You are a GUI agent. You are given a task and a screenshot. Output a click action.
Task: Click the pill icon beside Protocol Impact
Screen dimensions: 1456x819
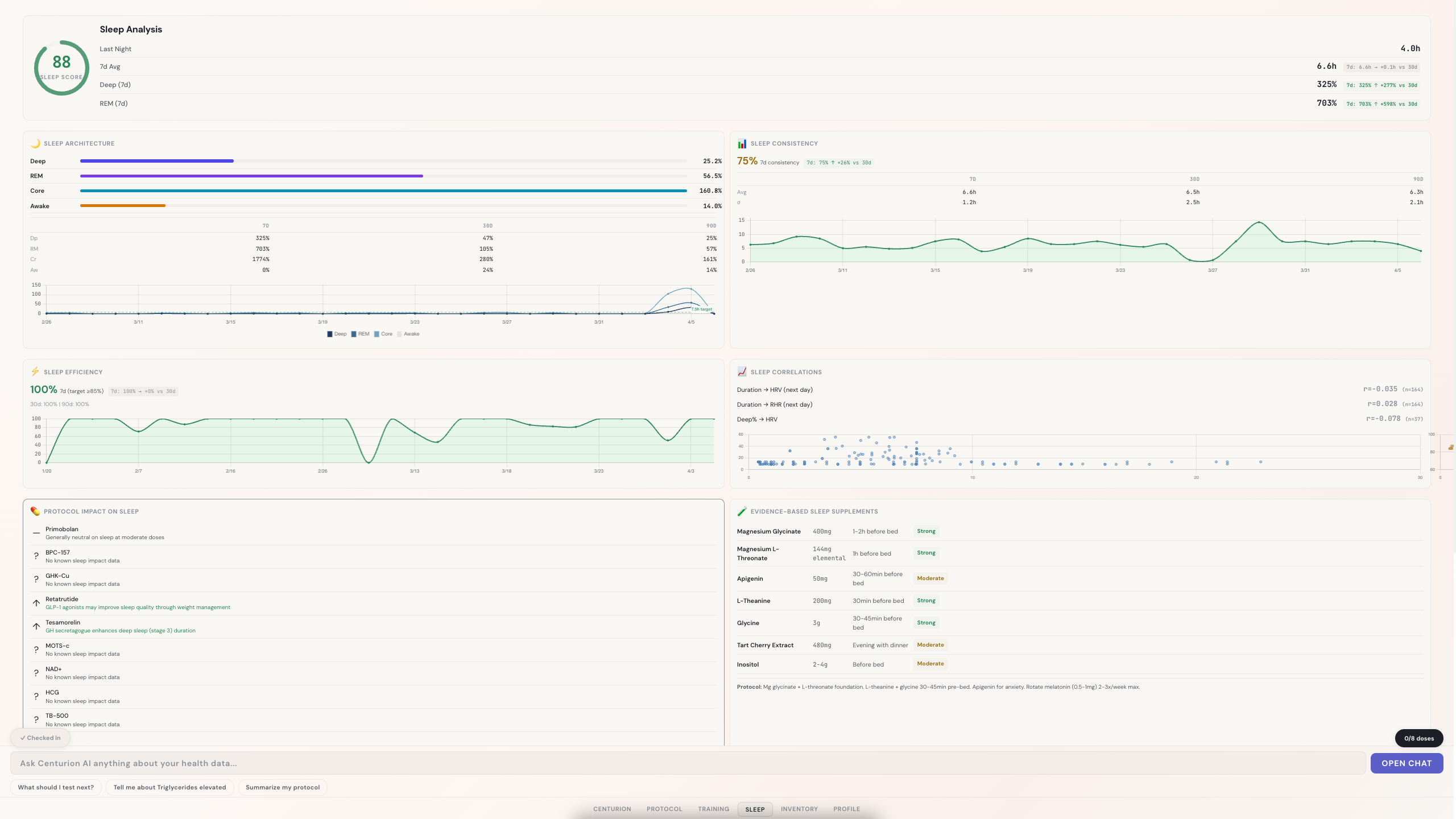pyautogui.click(x=35, y=511)
